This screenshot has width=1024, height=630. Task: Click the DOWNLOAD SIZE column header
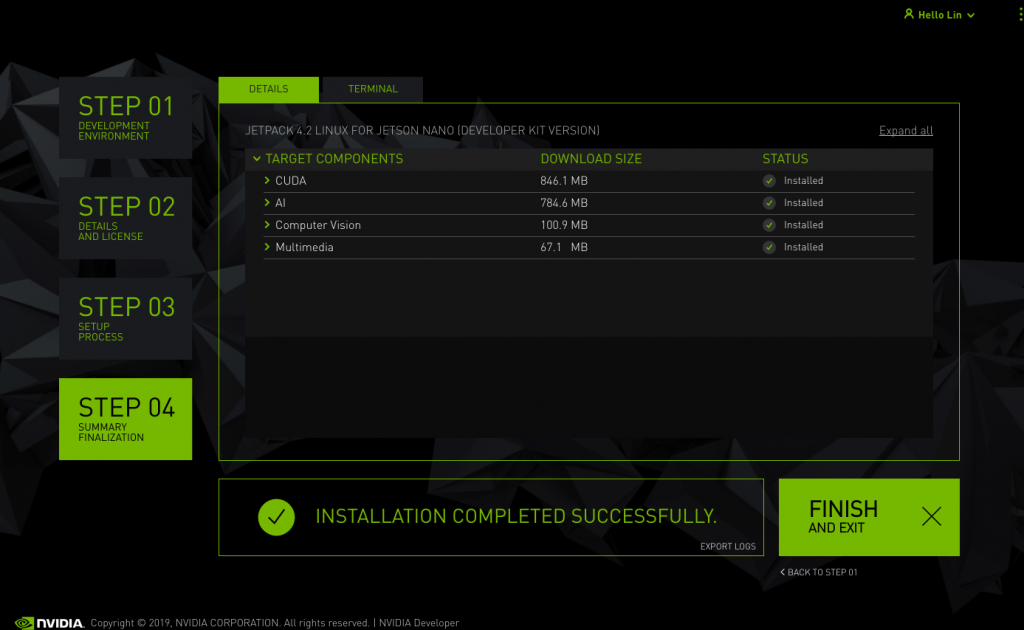pyautogui.click(x=591, y=159)
